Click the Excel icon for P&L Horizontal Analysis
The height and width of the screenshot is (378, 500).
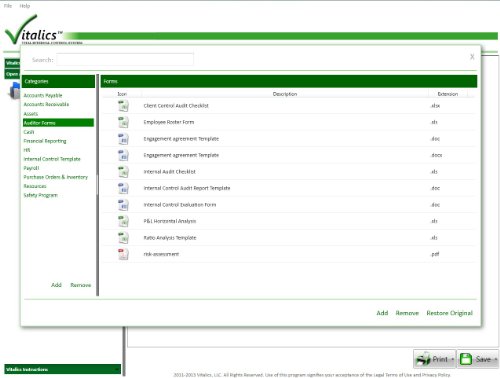[x=123, y=221]
